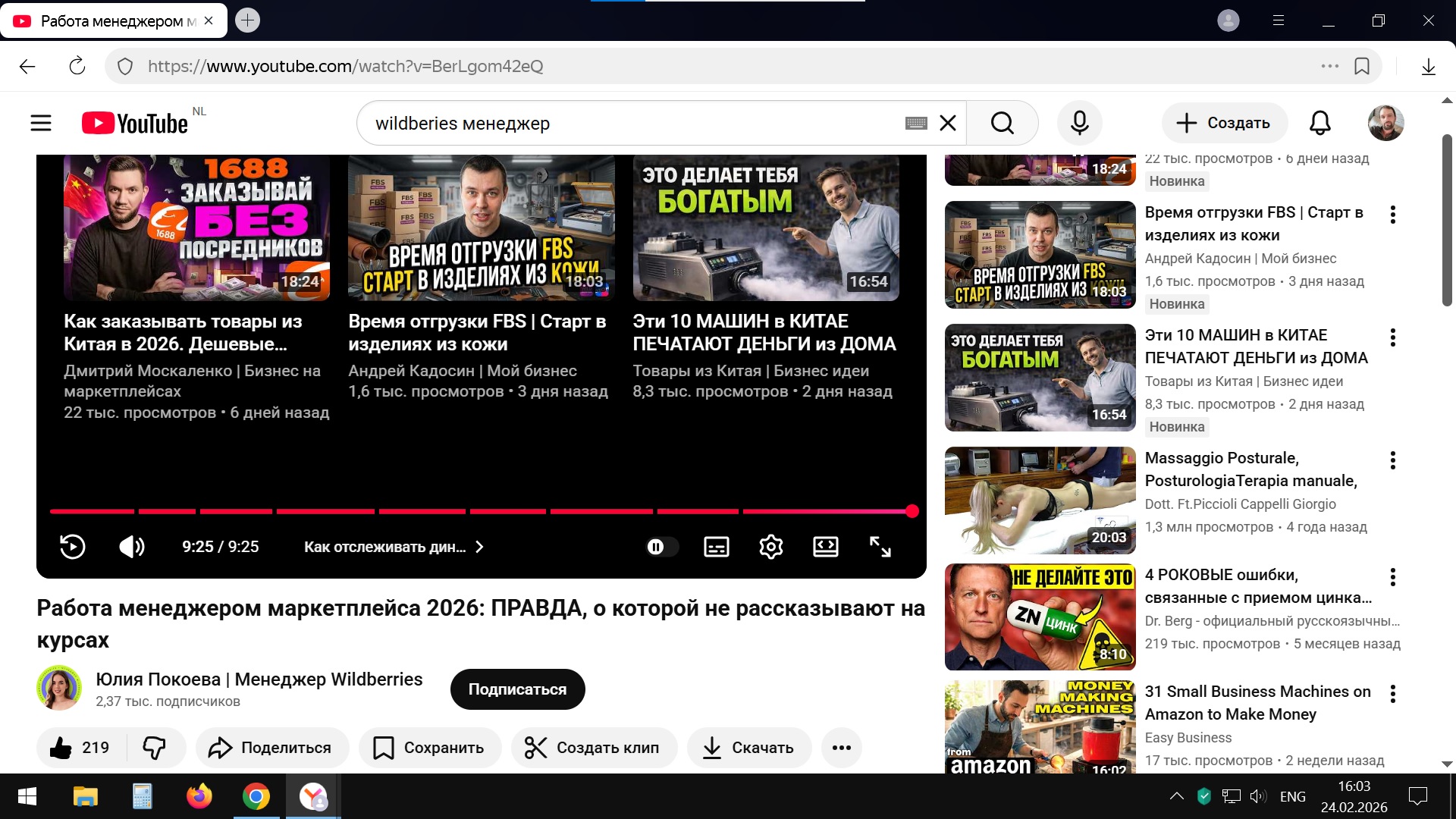Switch to theater mode view
The width and height of the screenshot is (1456, 819).
[825, 547]
